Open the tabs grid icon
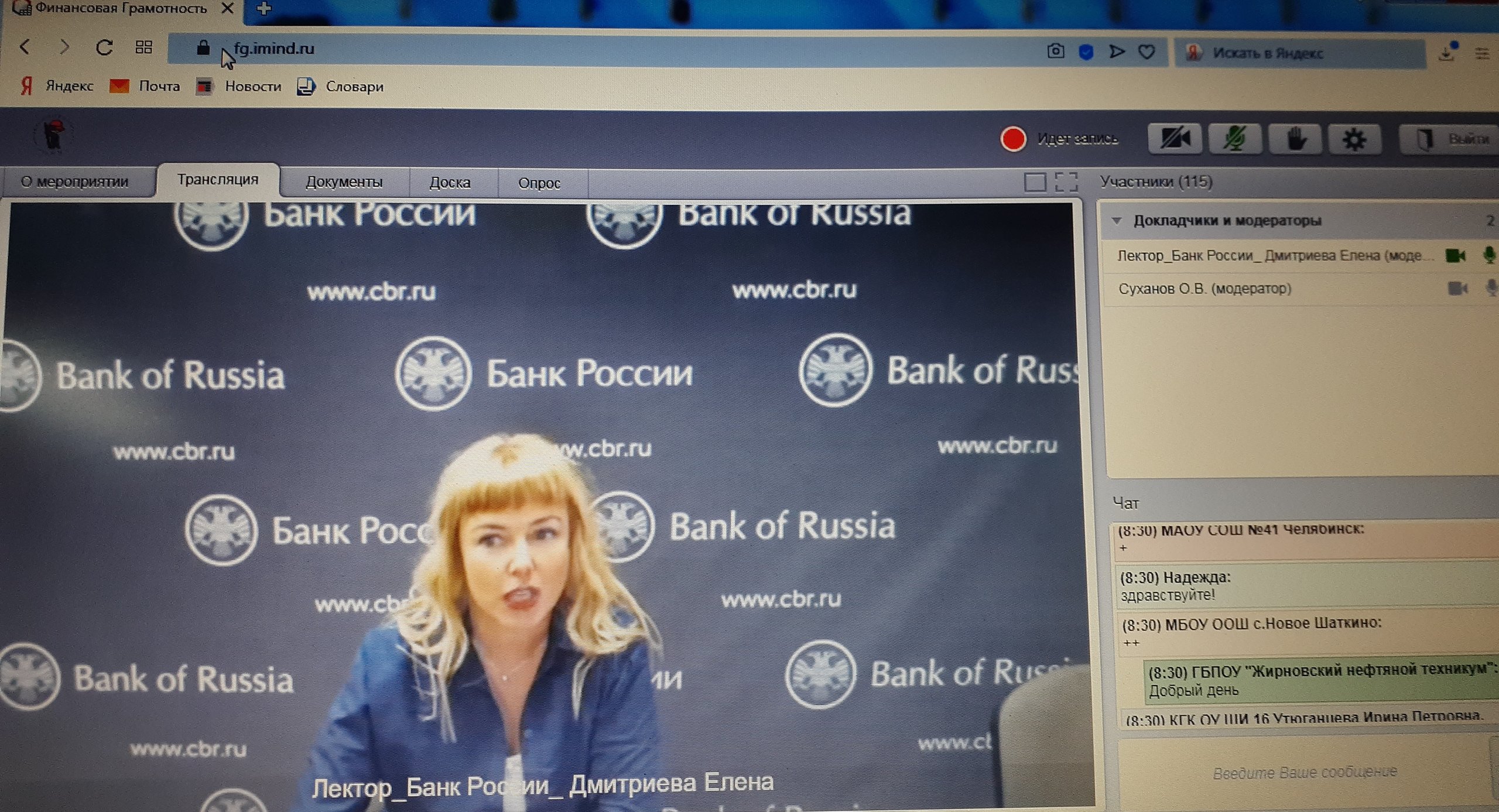 pyautogui.click(x=143, y=47)
